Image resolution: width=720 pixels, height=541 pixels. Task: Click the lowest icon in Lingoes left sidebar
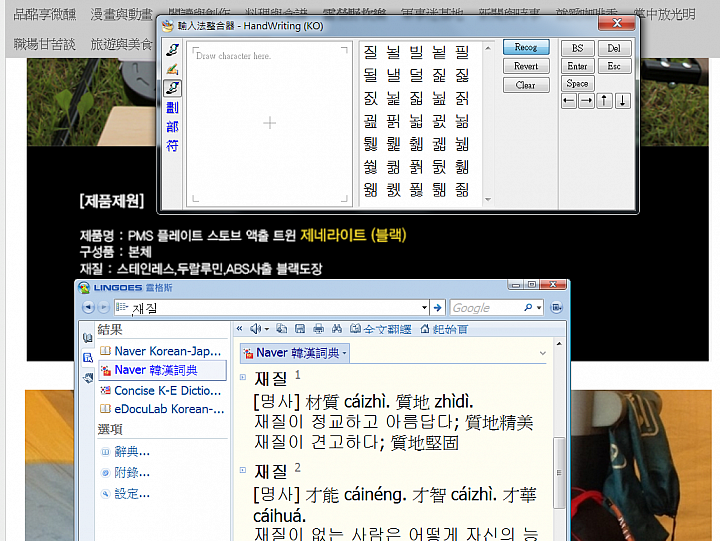tap(88, 378)
